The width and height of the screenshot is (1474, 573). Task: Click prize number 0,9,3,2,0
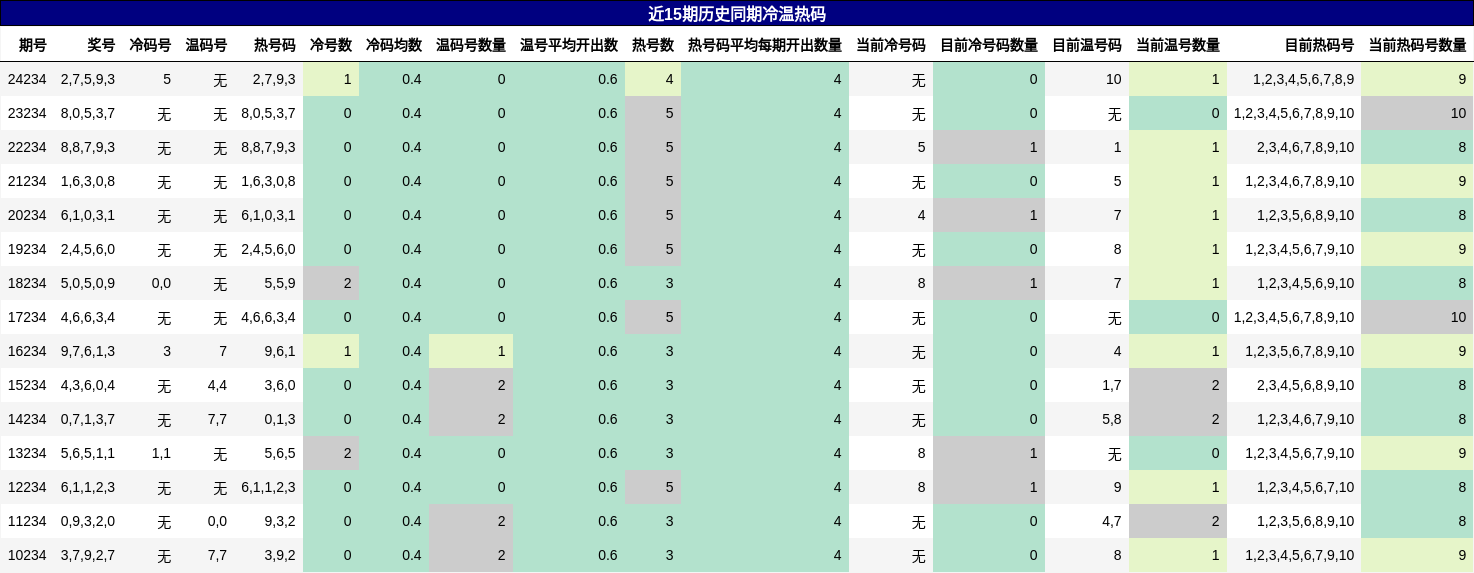(88, 521)
